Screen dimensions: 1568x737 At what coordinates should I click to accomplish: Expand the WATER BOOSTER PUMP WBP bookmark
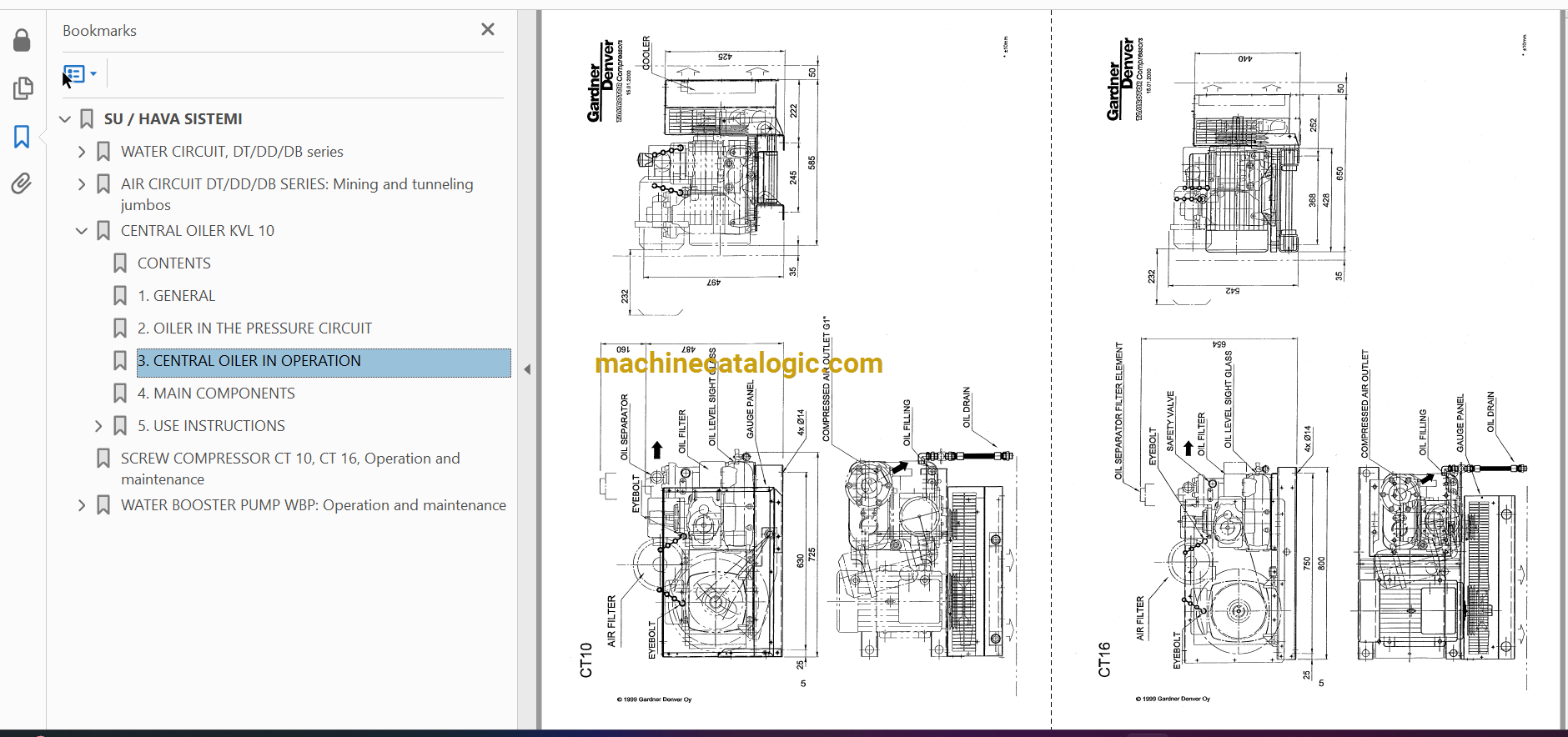(x=82, y=505)
